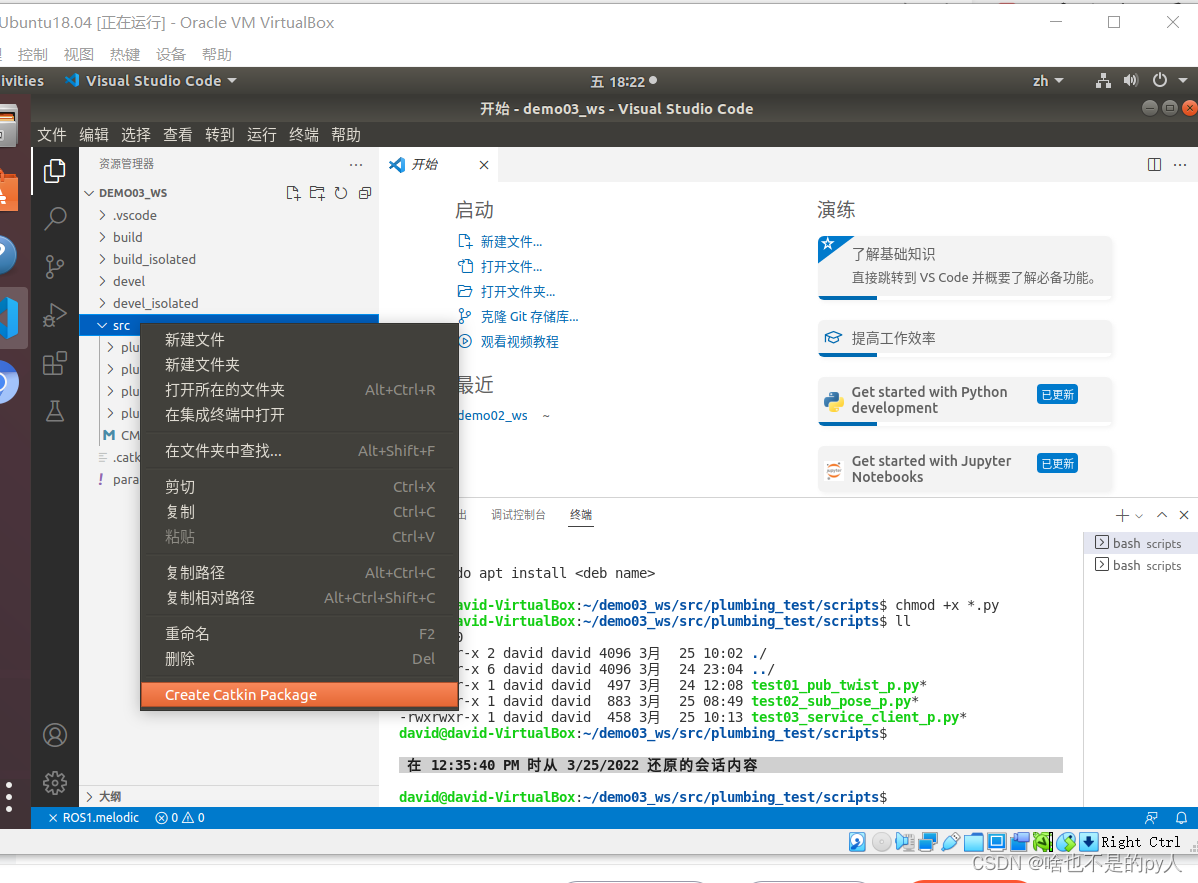
Task: Click the New File icon in DEMO03_WS header
Action: click(x=293, y=192)
